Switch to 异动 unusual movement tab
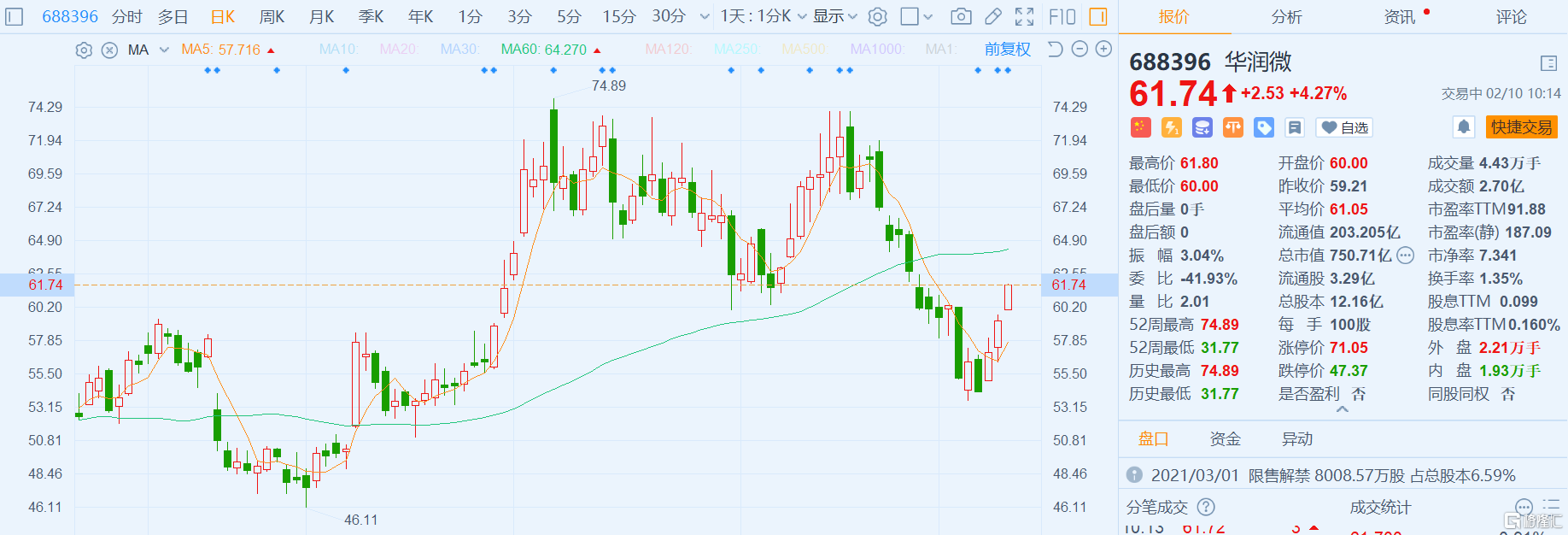Screen dimensions: 1568x535 tap(1296, 439)
